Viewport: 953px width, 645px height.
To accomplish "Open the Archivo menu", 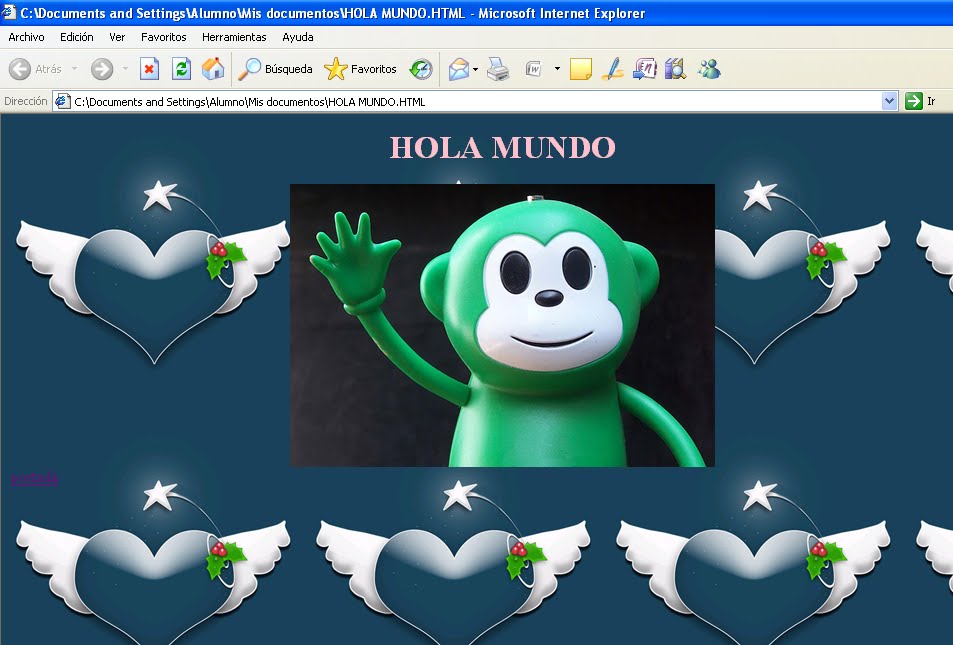I will [x=26, y=37].
